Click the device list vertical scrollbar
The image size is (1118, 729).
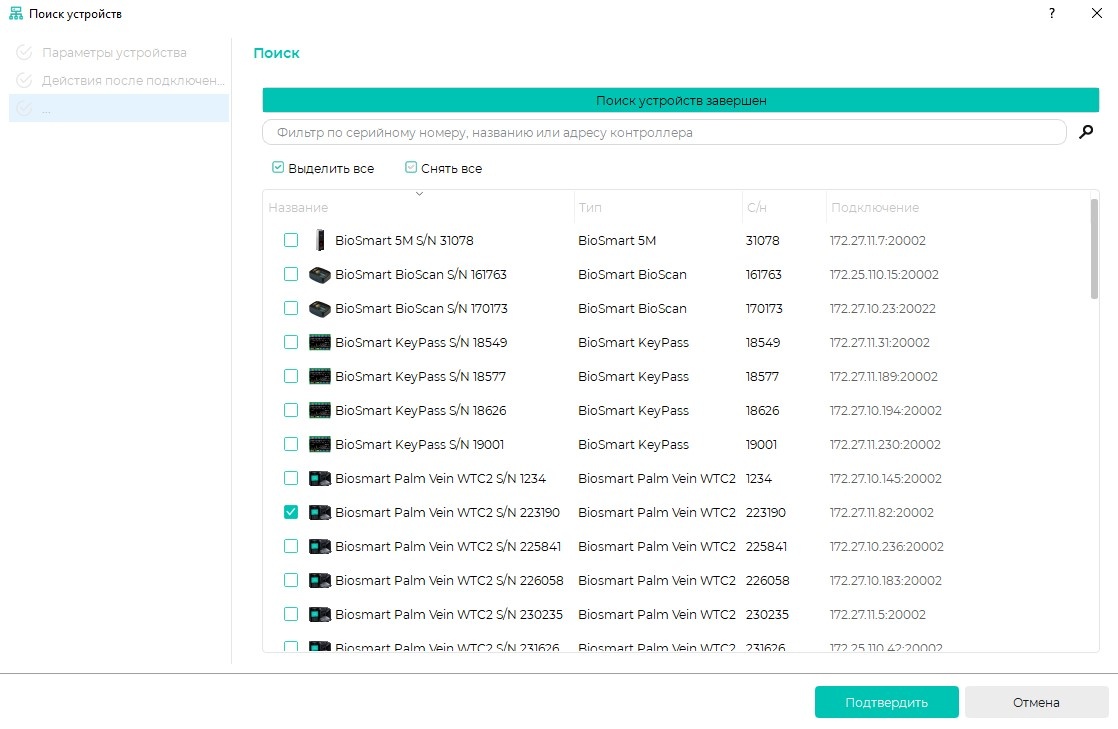point(1094,249)
